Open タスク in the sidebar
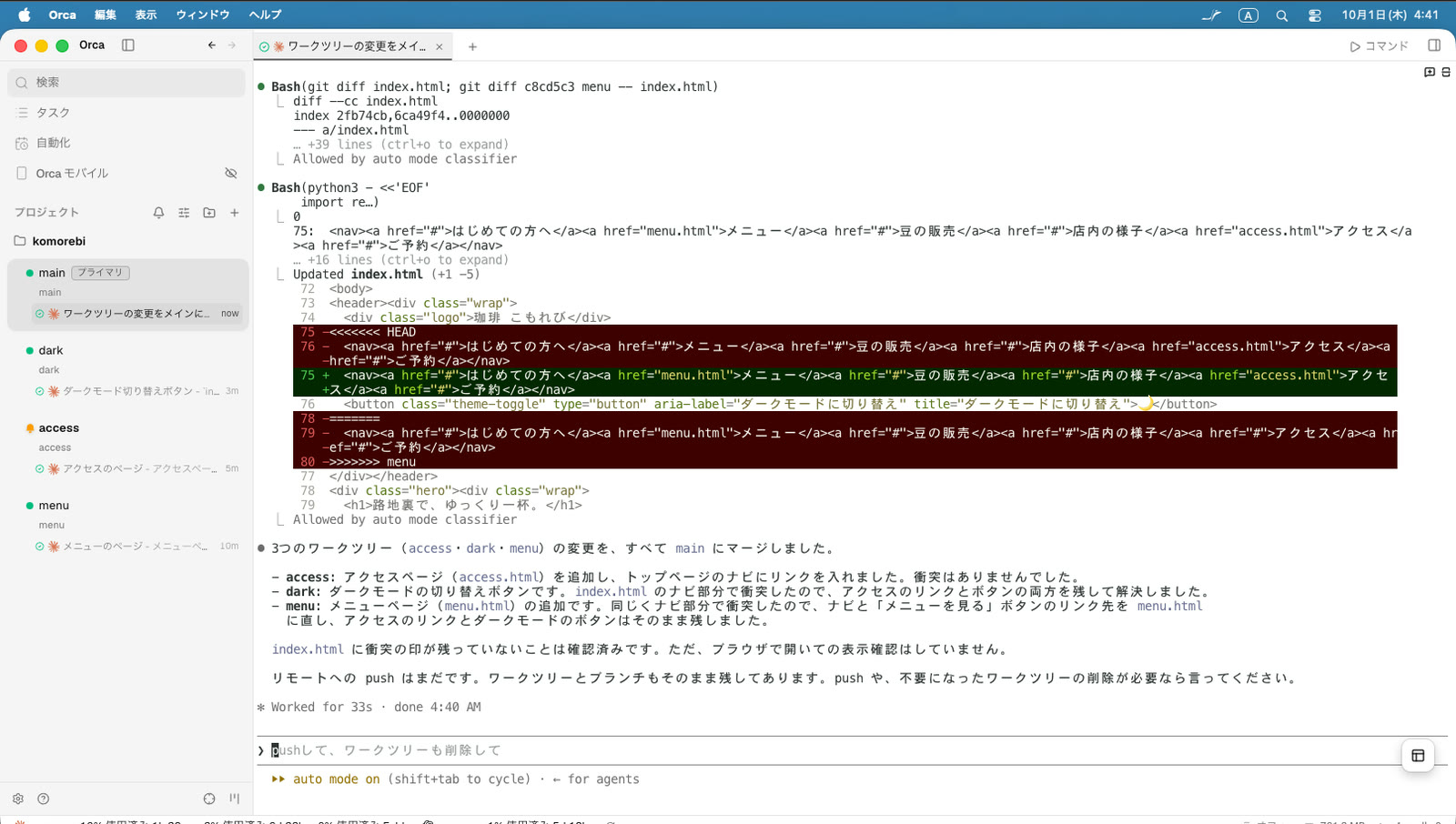1456x824 pixels. coord(126,113)
